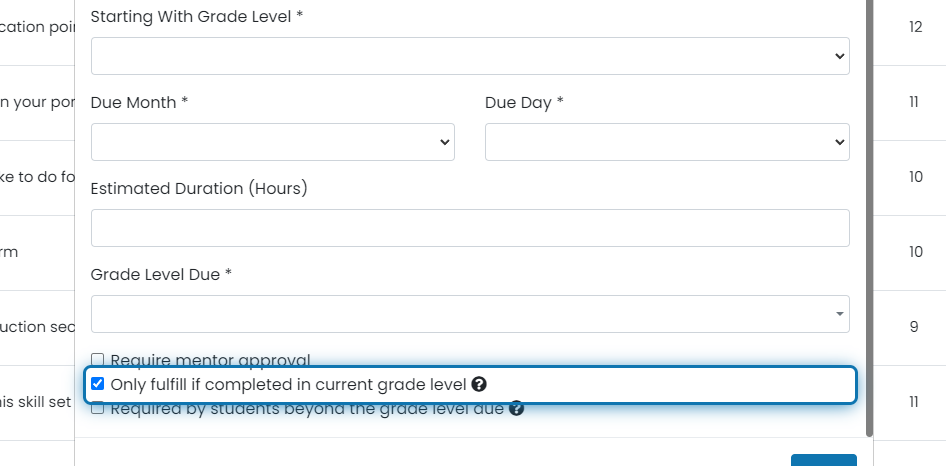Click the Due Day label
Viewport: 946px width, 466px height.
coord(524,103)
